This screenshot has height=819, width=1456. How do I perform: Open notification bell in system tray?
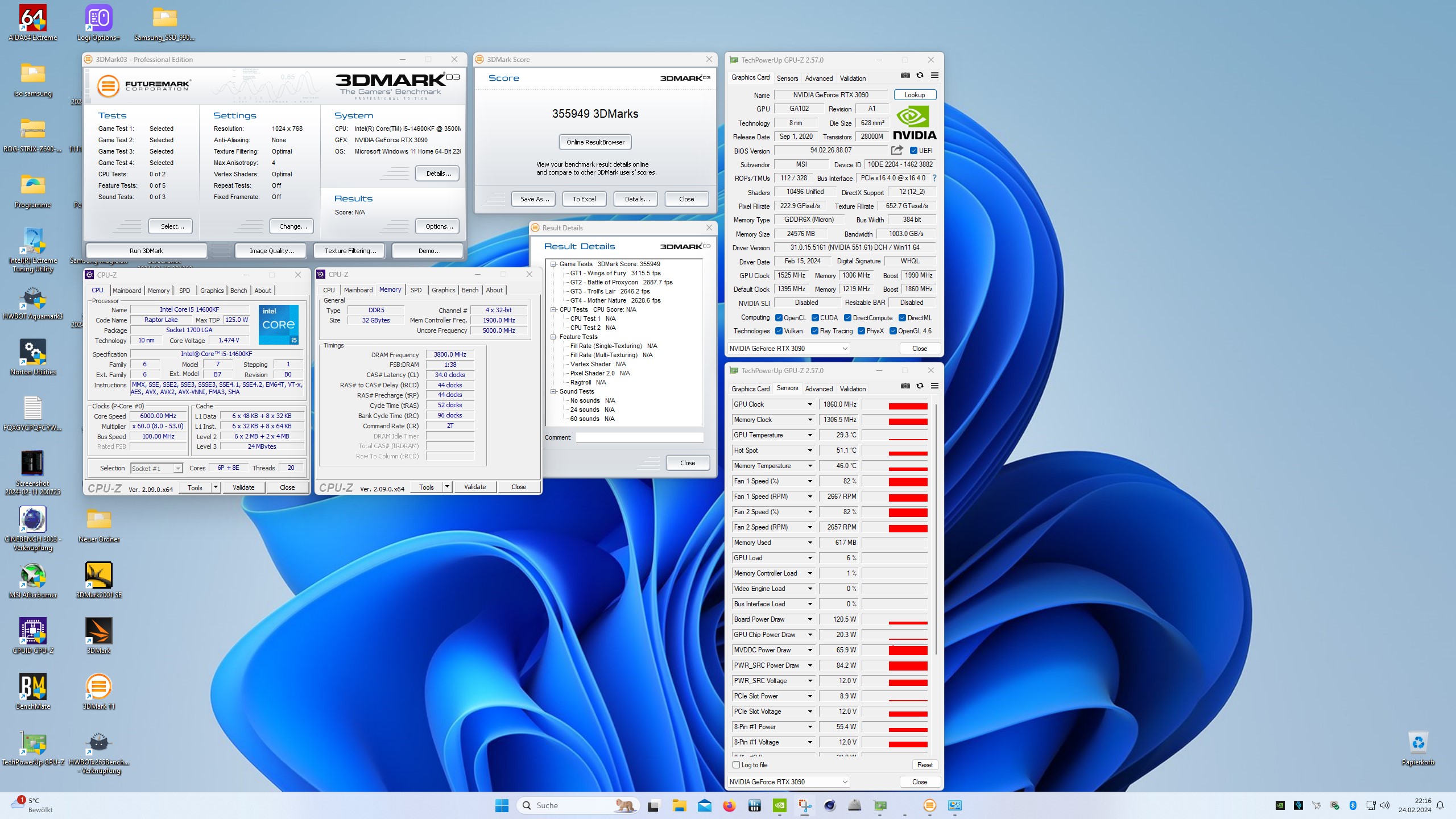(1440, 805)
